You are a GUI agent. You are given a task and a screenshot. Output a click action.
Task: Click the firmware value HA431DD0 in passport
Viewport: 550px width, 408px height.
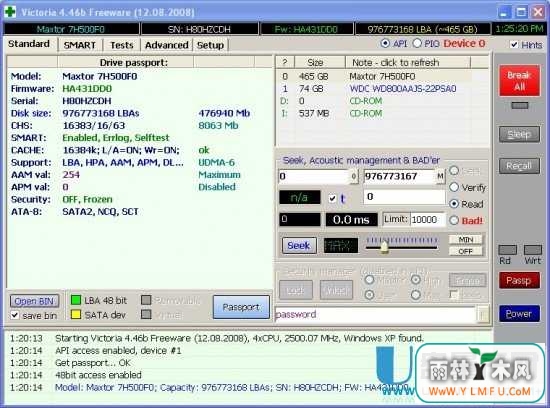click(x=87, y=88)
